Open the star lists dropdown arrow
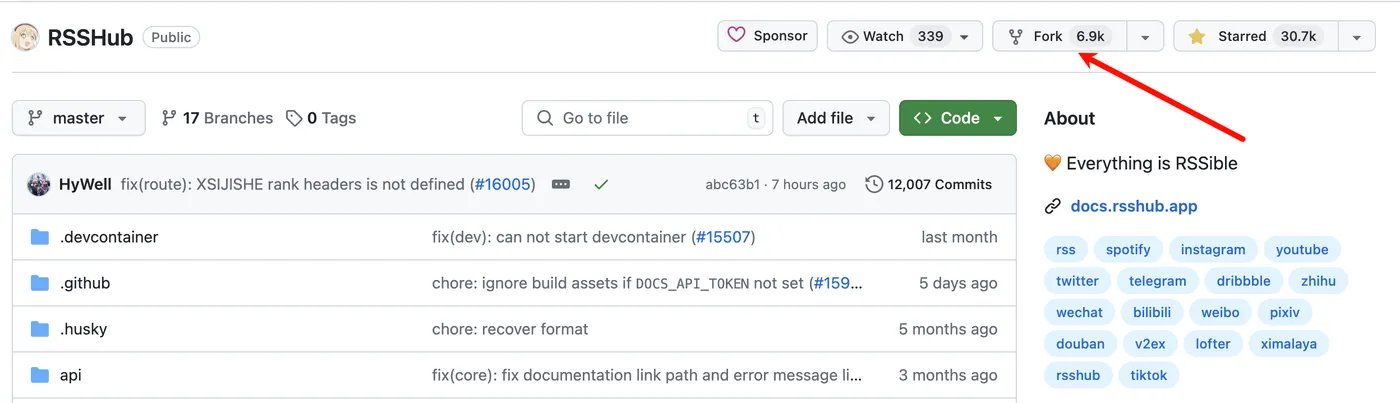1400x403 pixels. pyautogui.click(x=1356, y=37)
